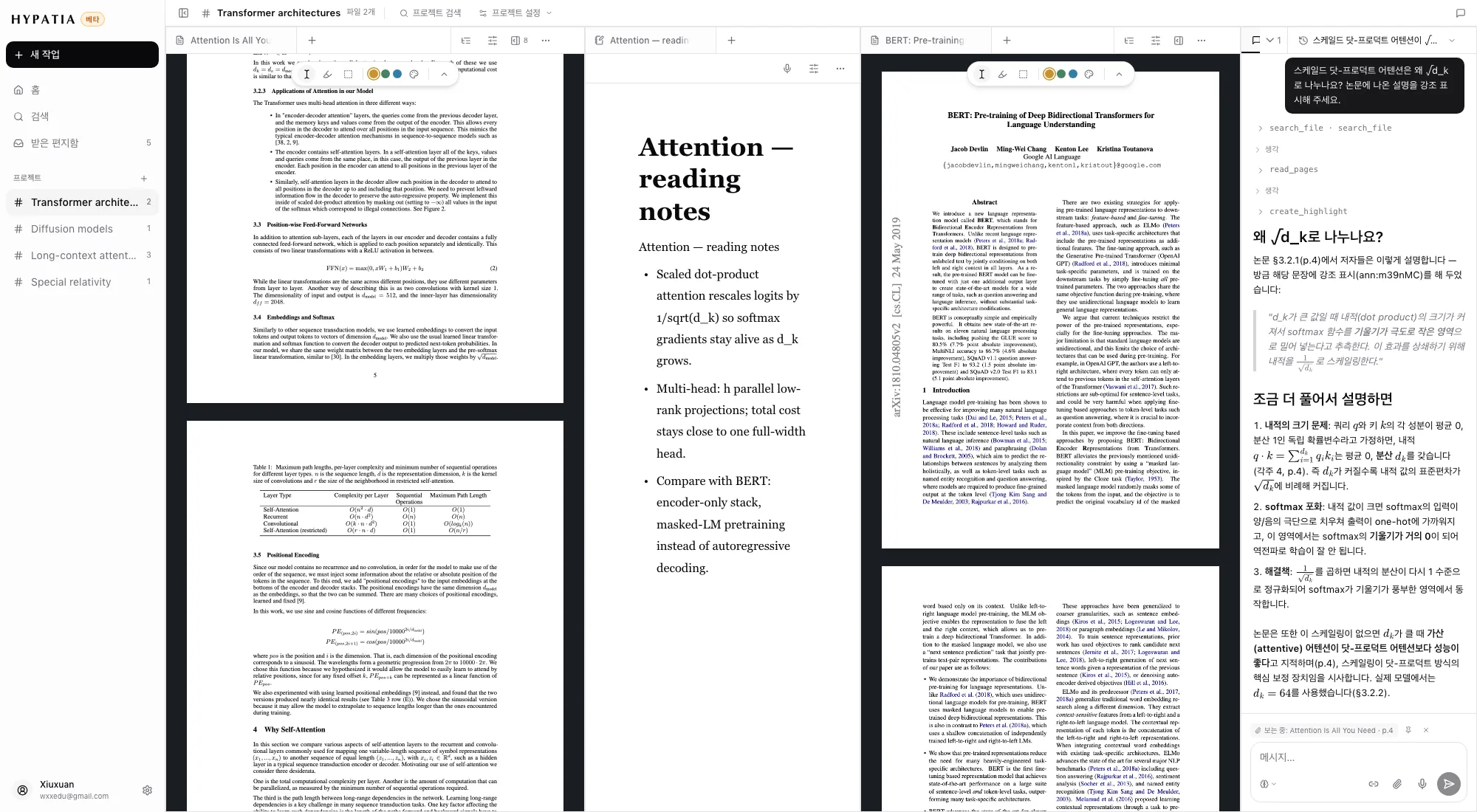The height and width of the screenshot is (812, 1477).
Task: Expand the read_pages tool call step
Action: pyautogui.click(x=1288, y=170)
